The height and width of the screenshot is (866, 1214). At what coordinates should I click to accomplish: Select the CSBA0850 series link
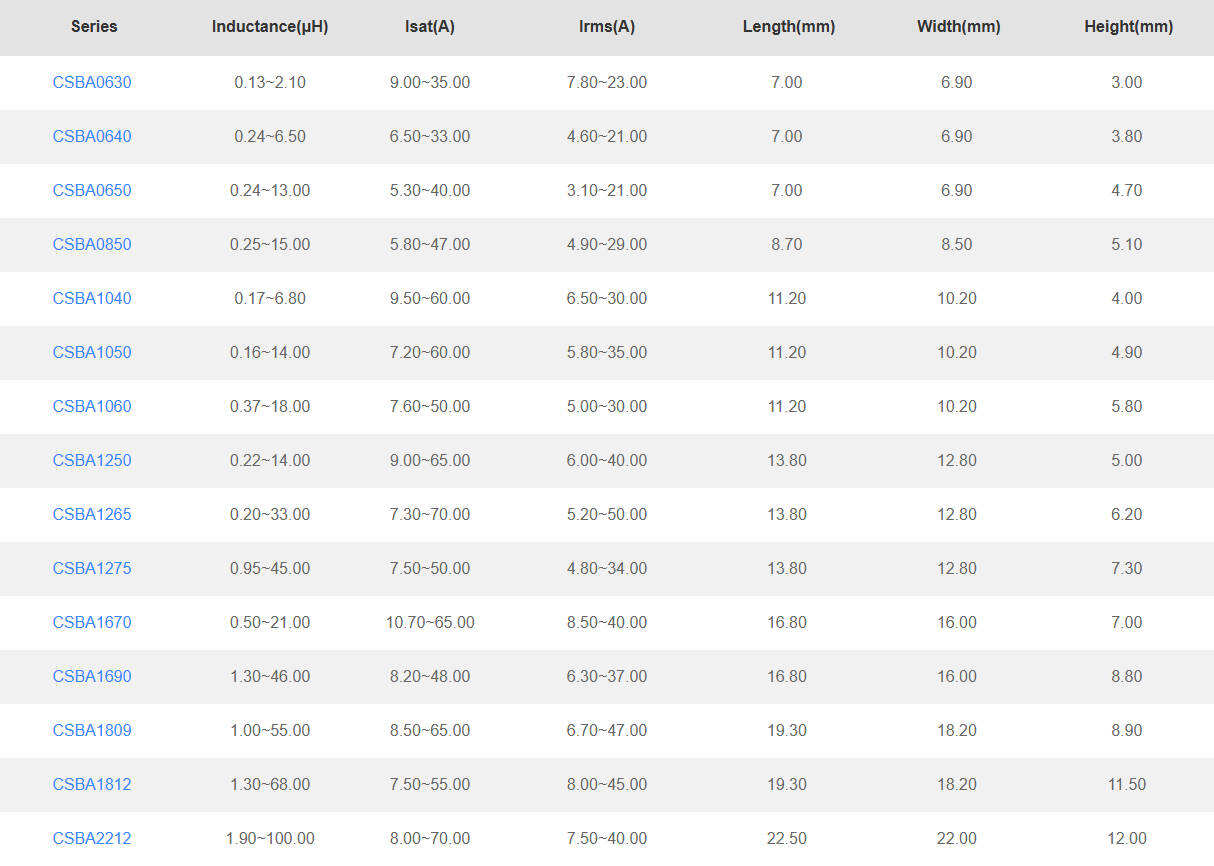pos(92,244)
